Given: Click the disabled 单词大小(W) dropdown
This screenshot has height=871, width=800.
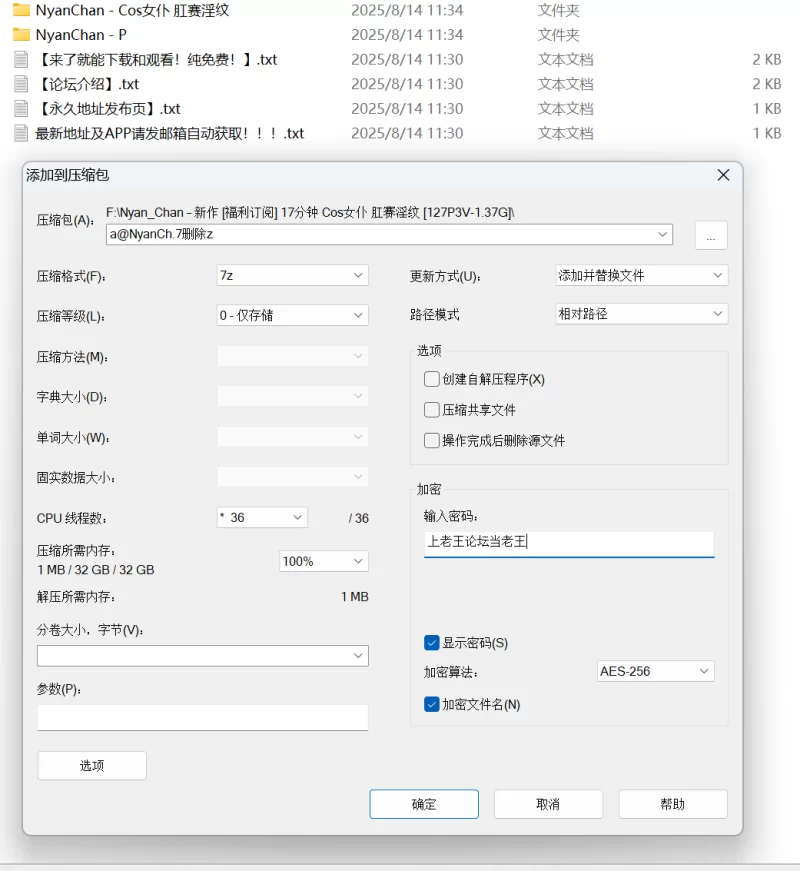Looking at the screenshot, I should (x=293, y=437).
